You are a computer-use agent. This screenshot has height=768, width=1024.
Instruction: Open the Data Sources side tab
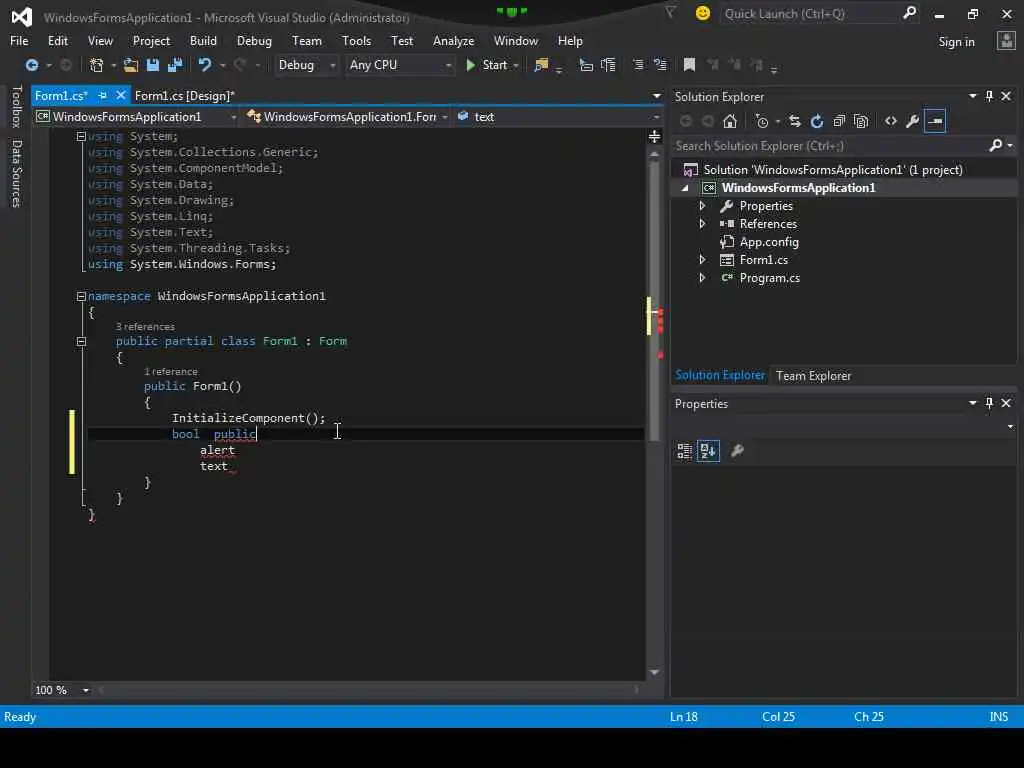click(x=16, y=174)
